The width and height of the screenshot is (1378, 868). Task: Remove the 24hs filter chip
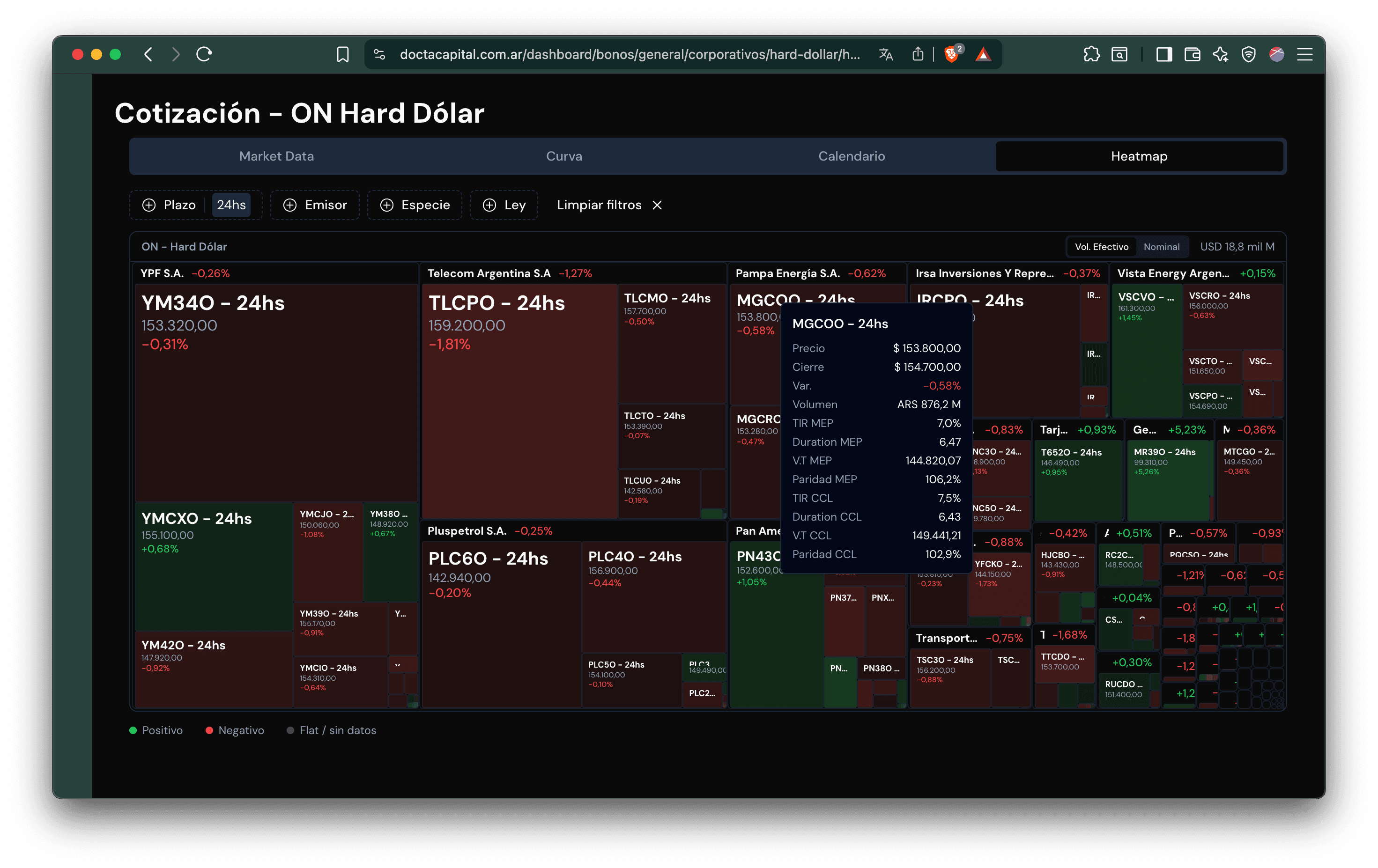coord(231,205)
